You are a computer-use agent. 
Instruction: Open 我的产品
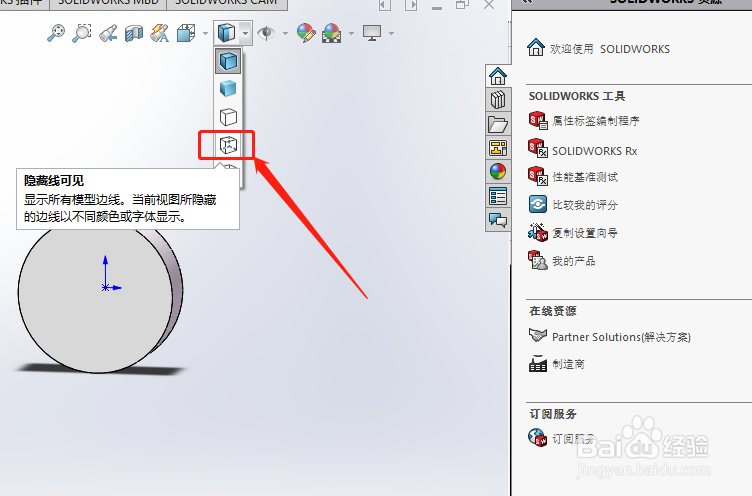574,261
